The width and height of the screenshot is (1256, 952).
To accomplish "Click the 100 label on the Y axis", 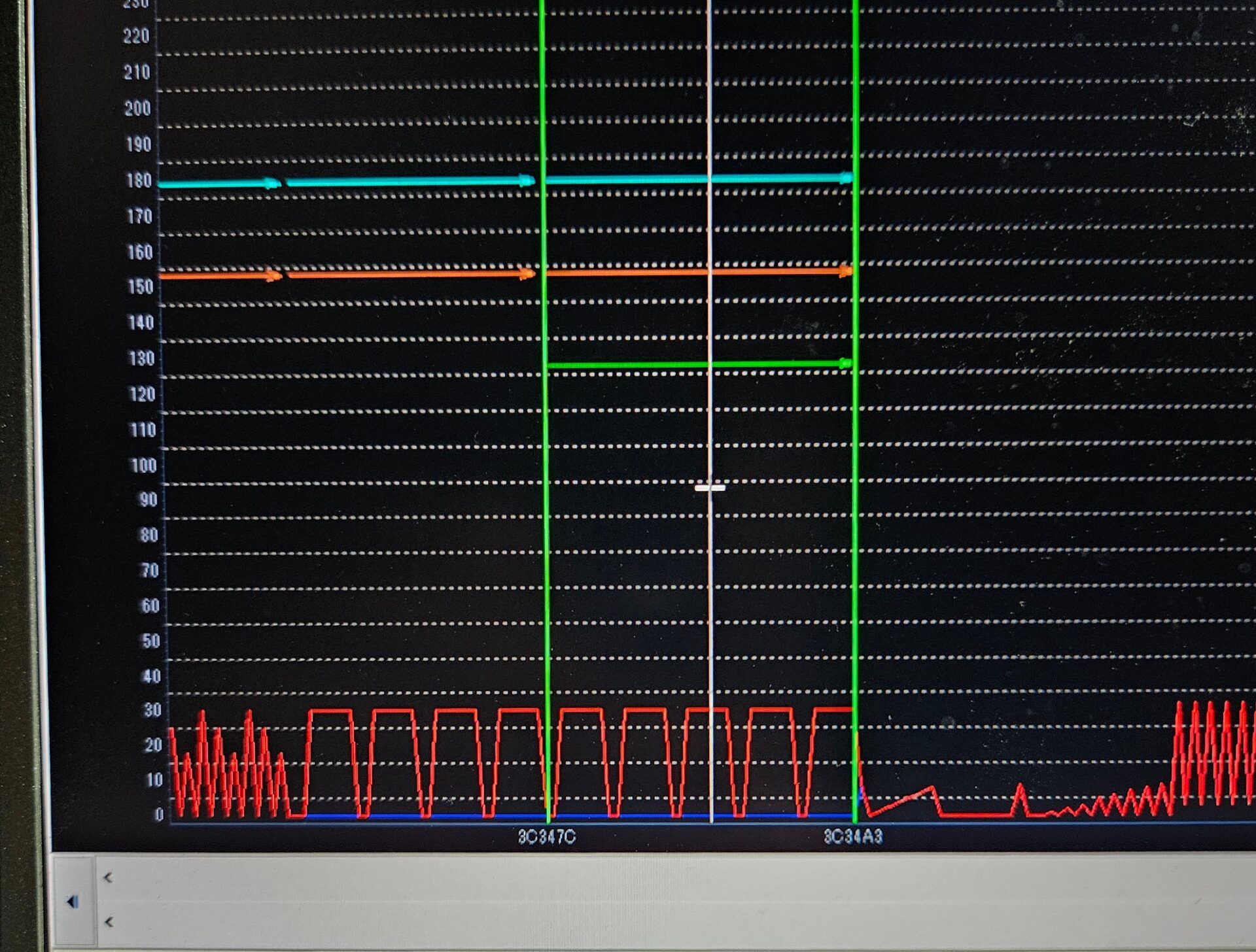I will click(x=143, y=466).
